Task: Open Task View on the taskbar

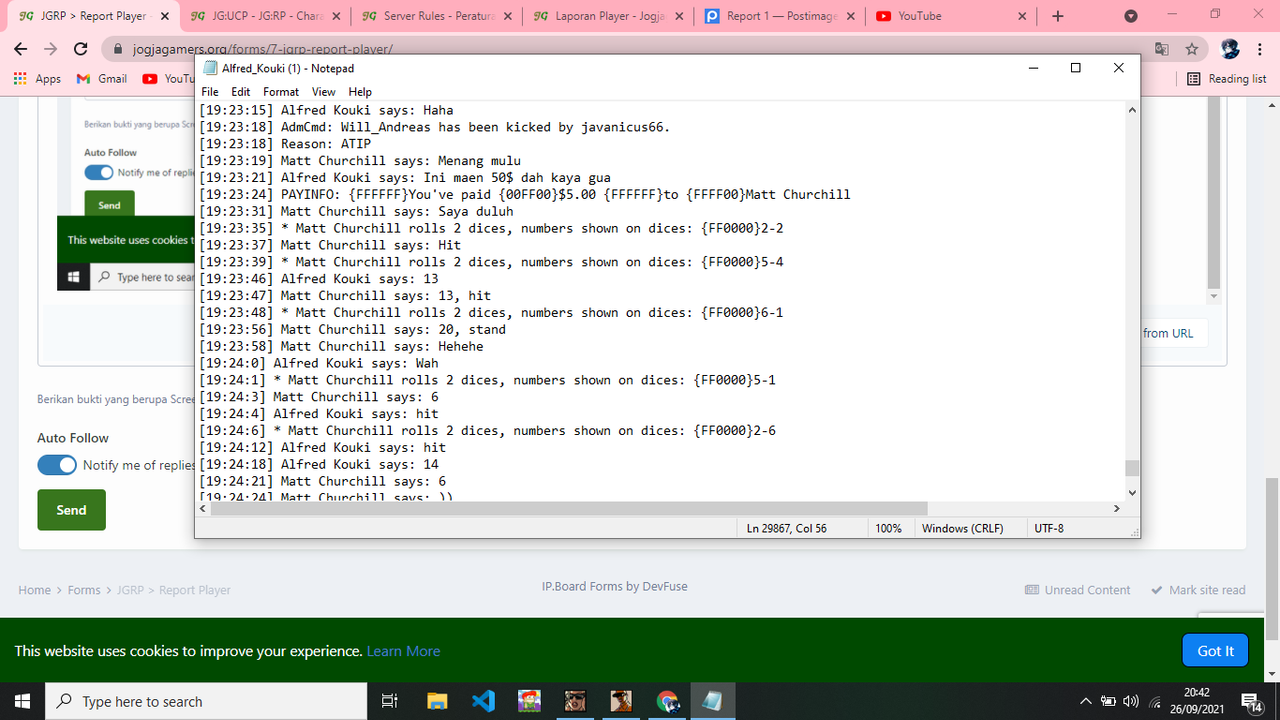Action: (x=391, y=701)
